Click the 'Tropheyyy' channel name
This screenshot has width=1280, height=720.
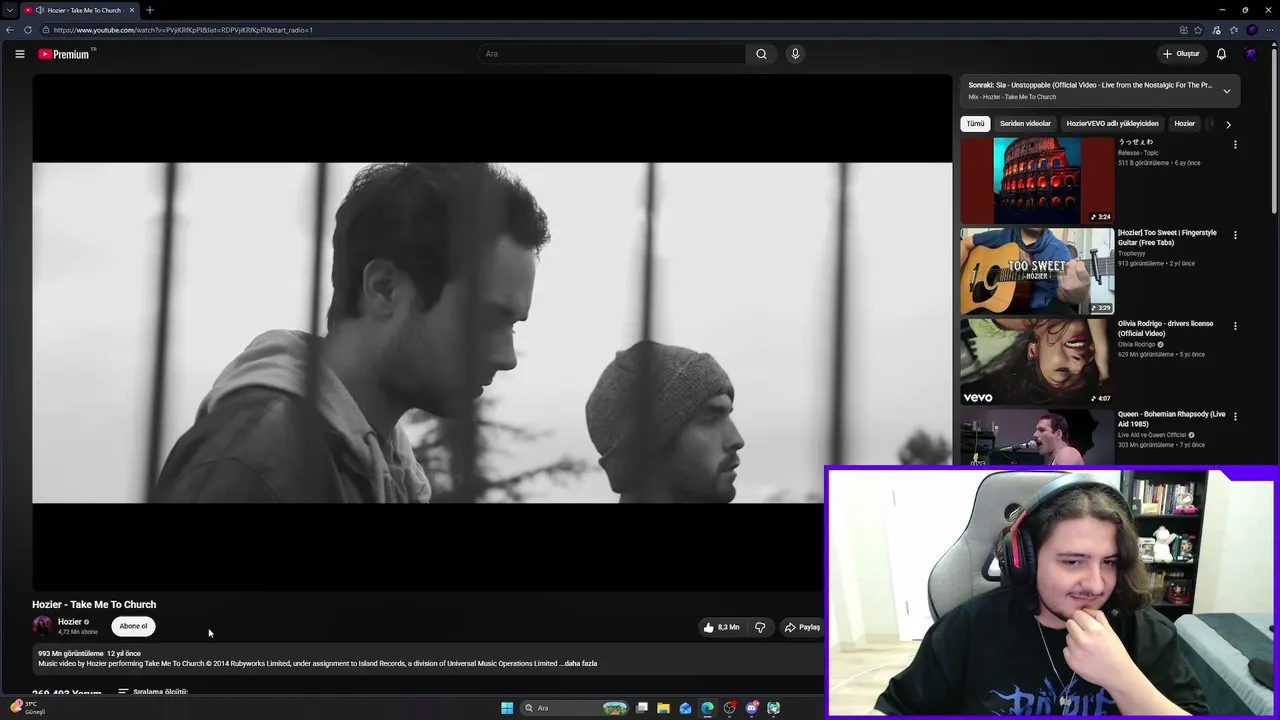(x=1132, y=254)
